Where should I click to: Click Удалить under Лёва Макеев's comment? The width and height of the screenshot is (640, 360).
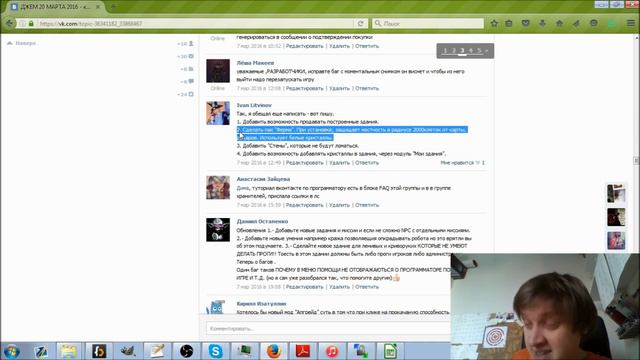[340, 88]
